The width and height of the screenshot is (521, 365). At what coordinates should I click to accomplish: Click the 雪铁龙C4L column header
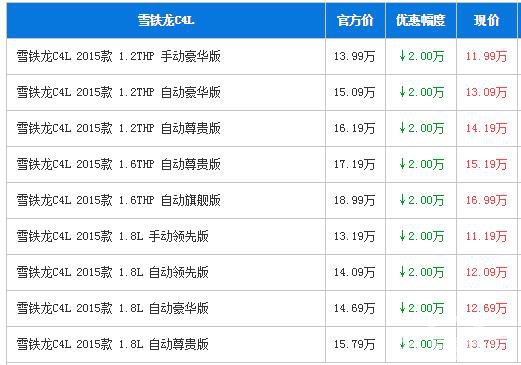coord(166,21)
